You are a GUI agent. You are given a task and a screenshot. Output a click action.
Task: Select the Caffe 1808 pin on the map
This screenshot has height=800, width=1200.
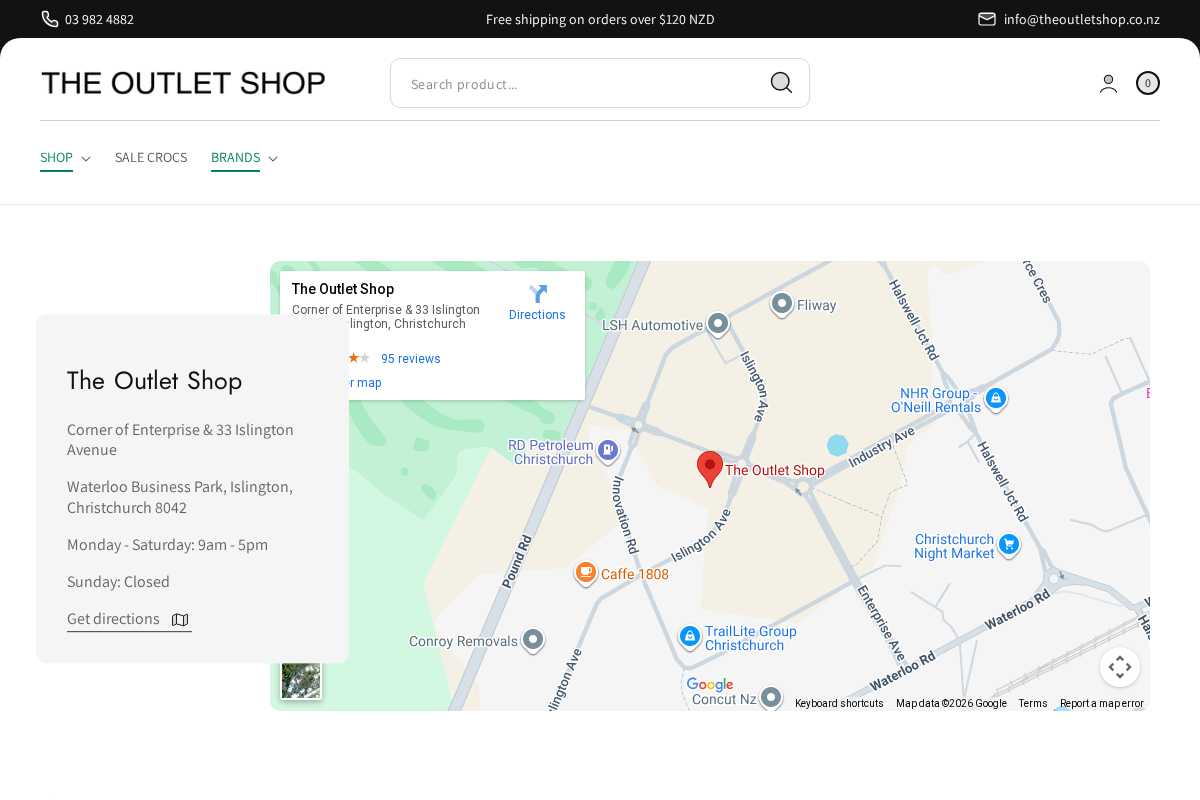[586, 573]
